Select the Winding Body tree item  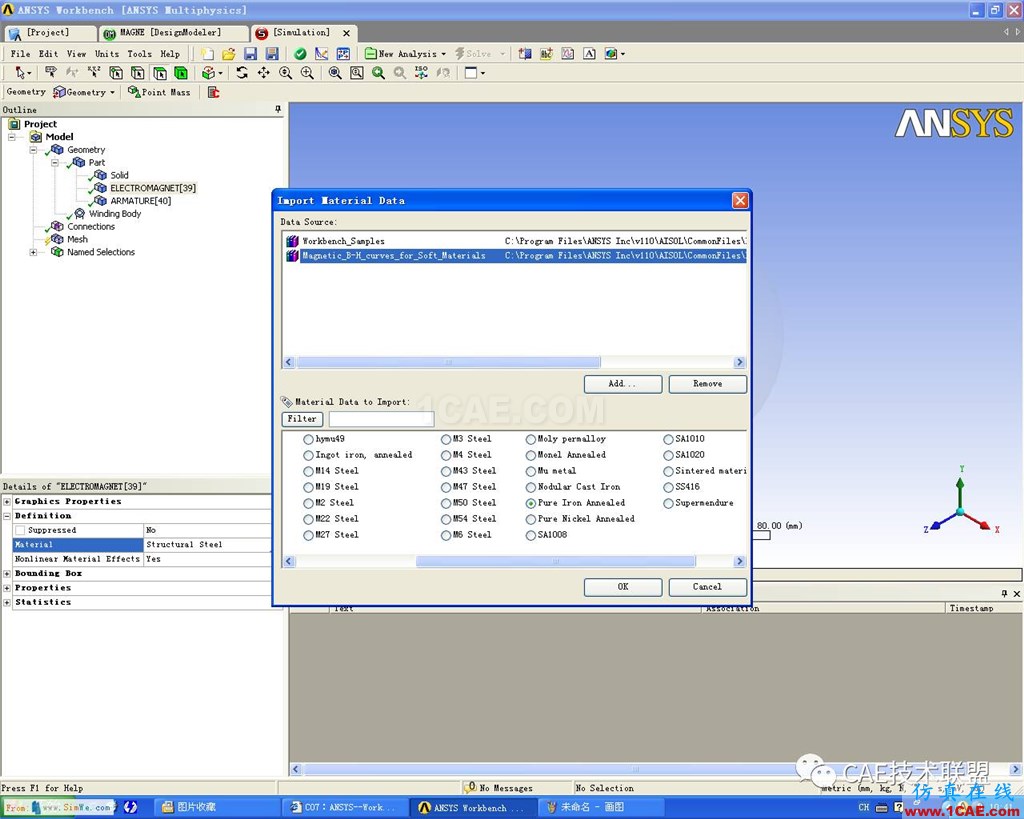tap(115, 214)
